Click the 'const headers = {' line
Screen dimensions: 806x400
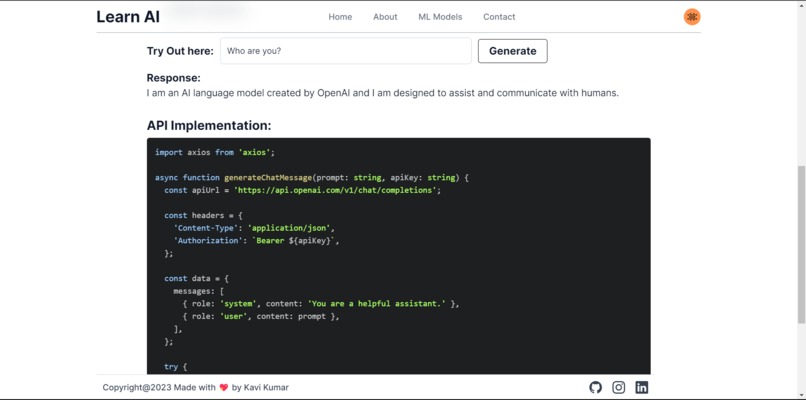pos(203,215)
